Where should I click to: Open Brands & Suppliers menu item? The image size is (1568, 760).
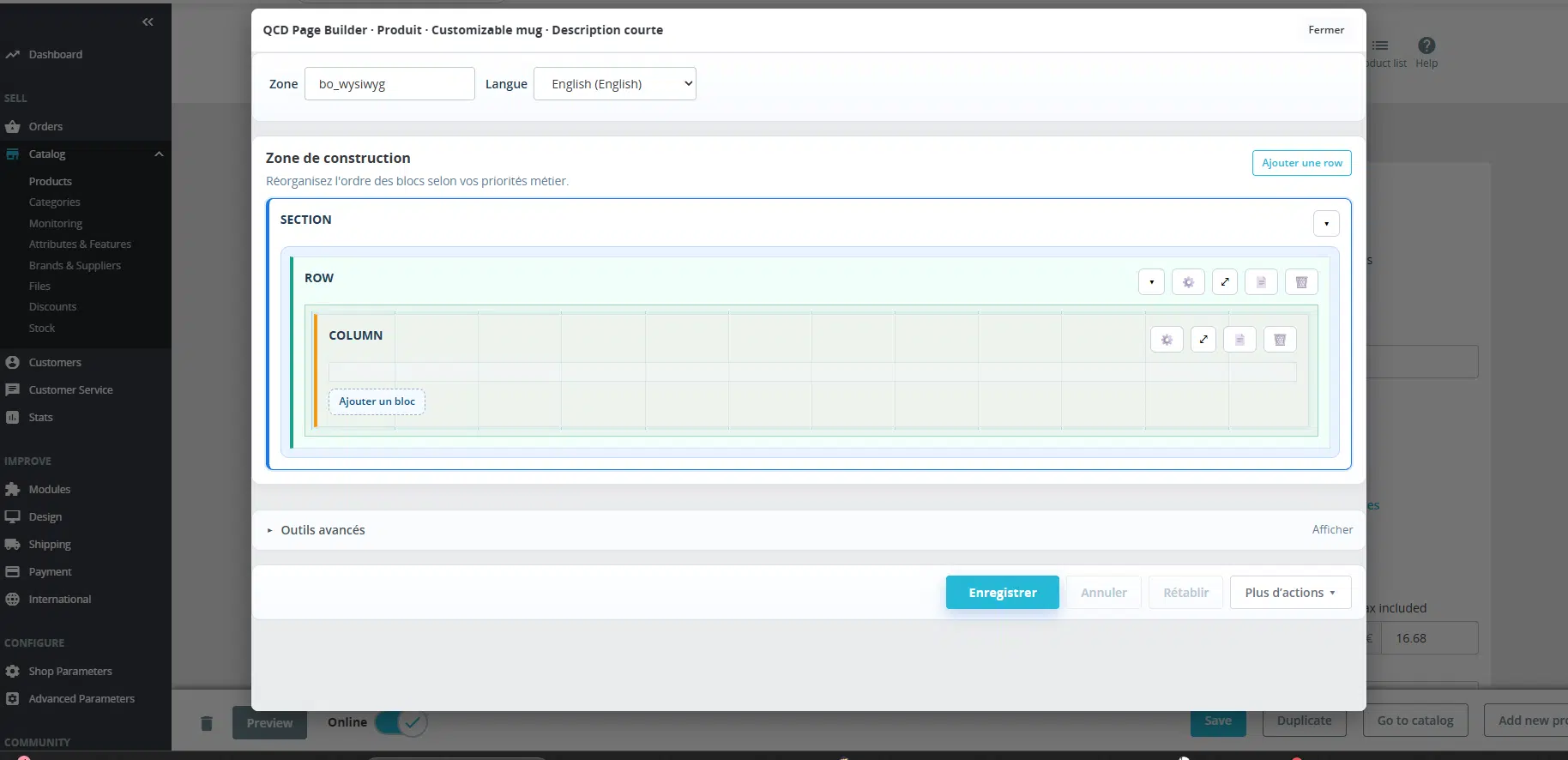[x=75, y=266]
